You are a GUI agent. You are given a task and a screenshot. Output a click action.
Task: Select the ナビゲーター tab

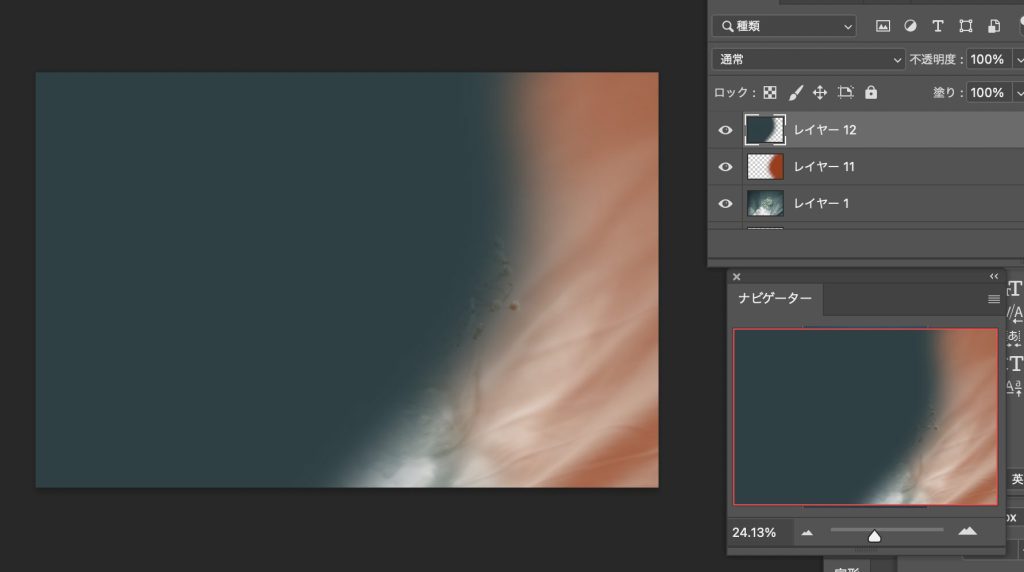[775, 298]
